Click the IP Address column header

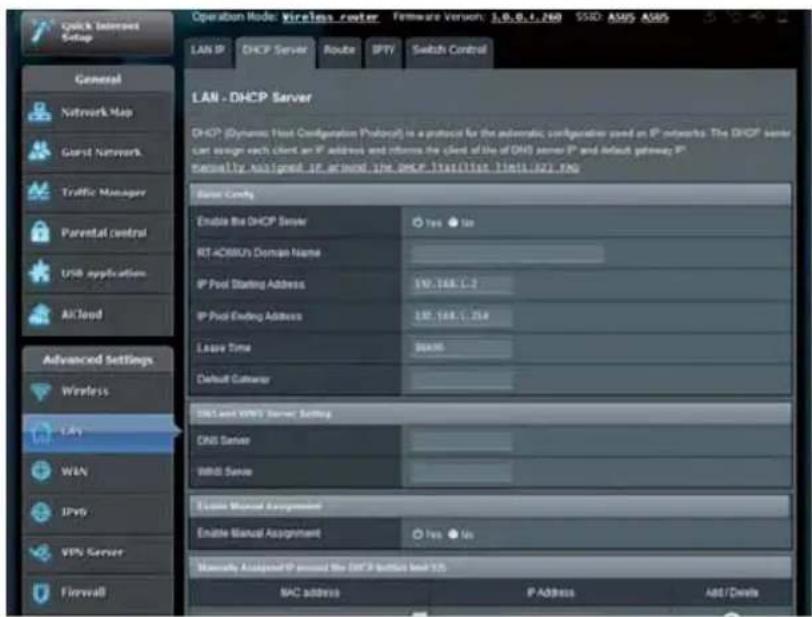[x=550, y=593]
